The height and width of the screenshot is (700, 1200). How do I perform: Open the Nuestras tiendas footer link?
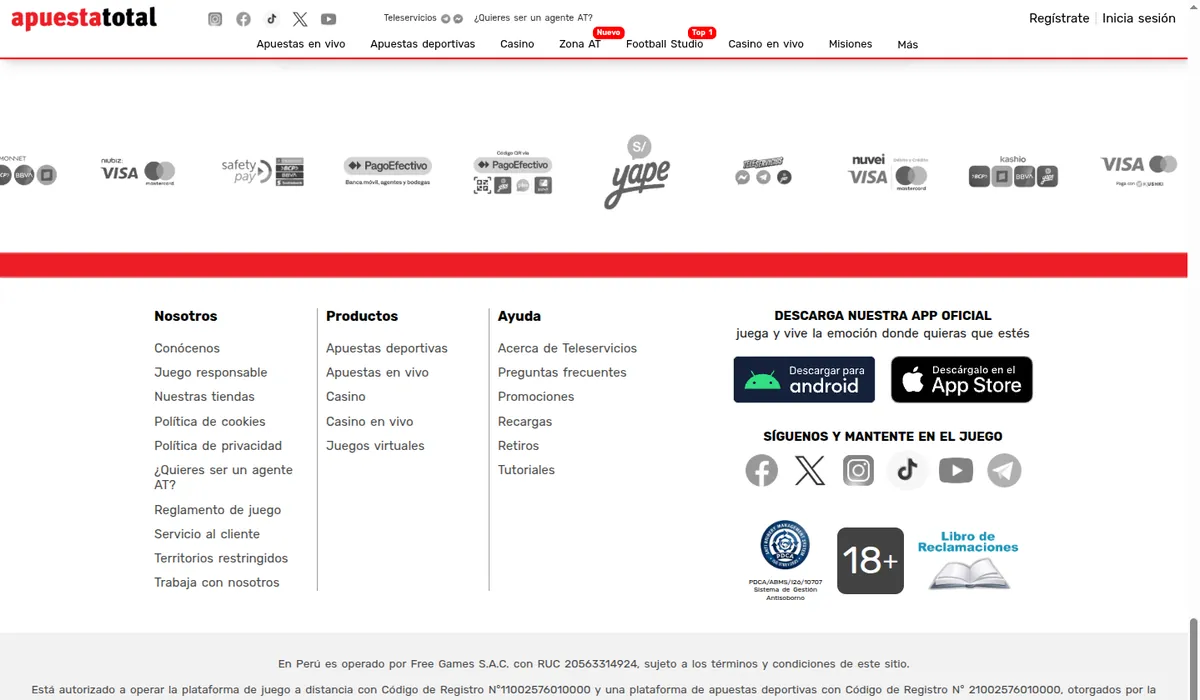204,397
